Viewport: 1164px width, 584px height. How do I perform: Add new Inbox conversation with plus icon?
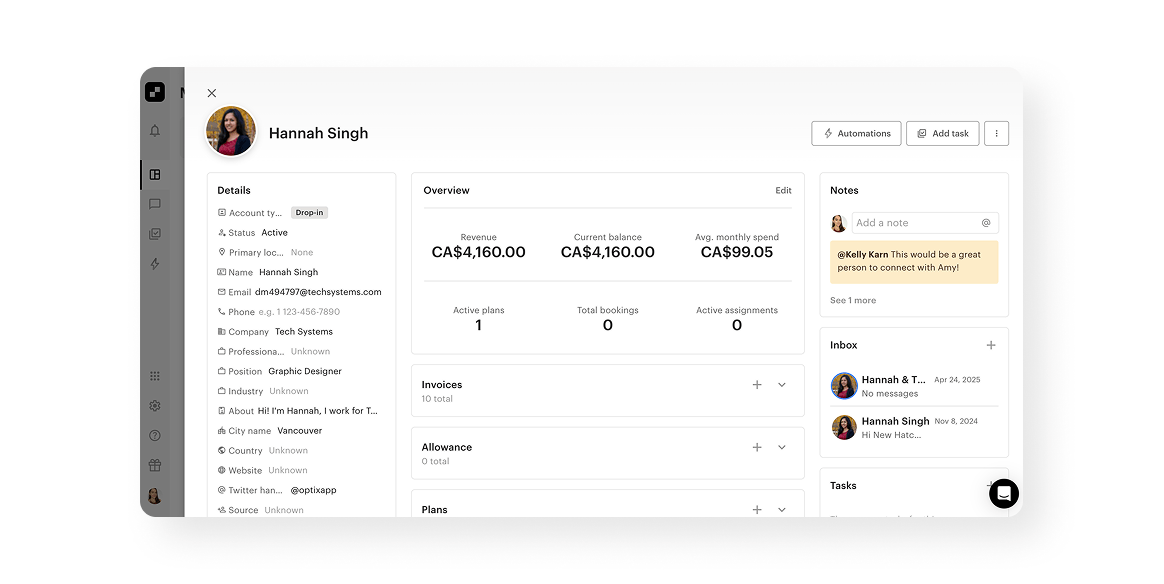coord(991,345)
